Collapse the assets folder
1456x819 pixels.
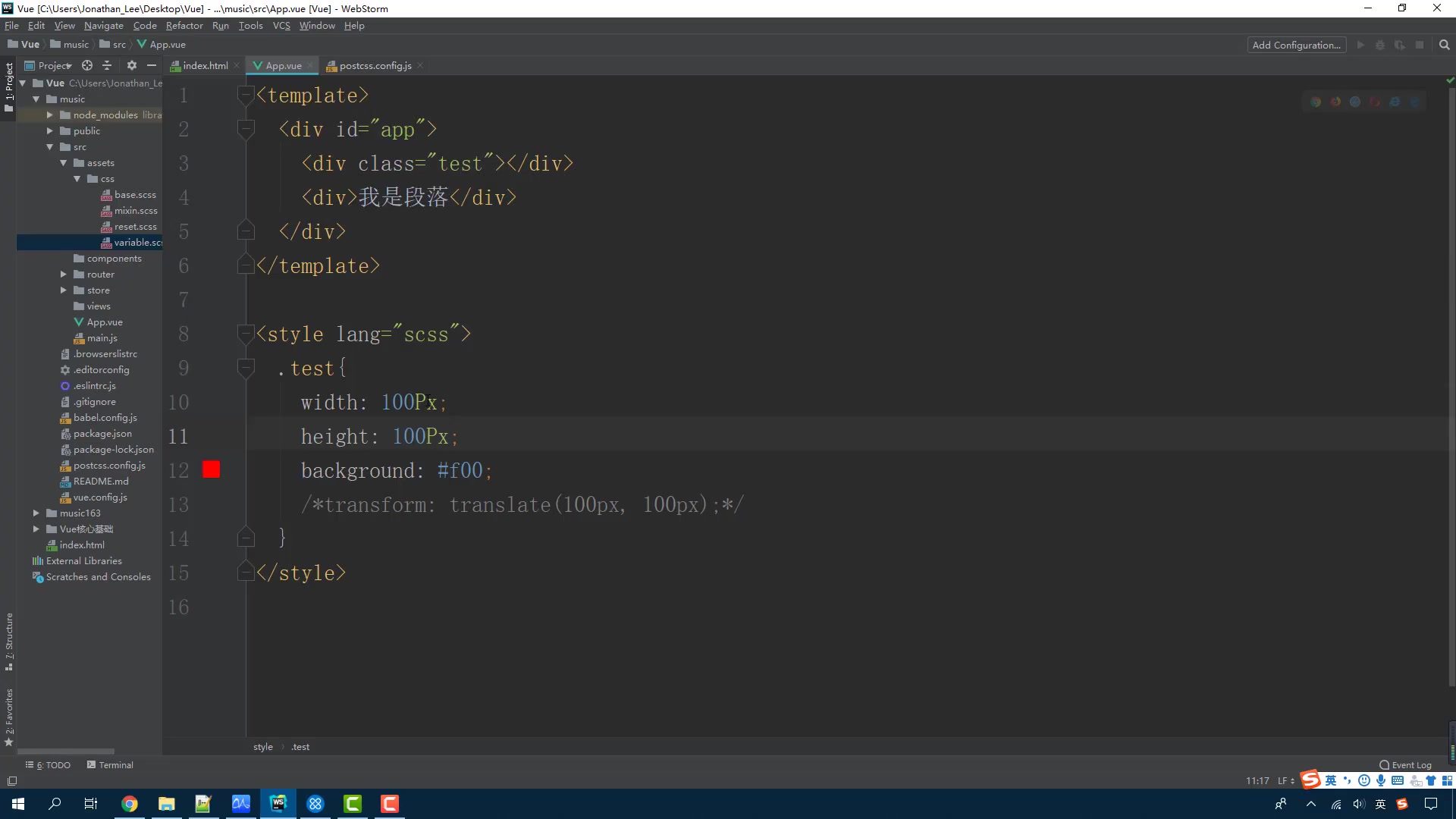point(63,163)
